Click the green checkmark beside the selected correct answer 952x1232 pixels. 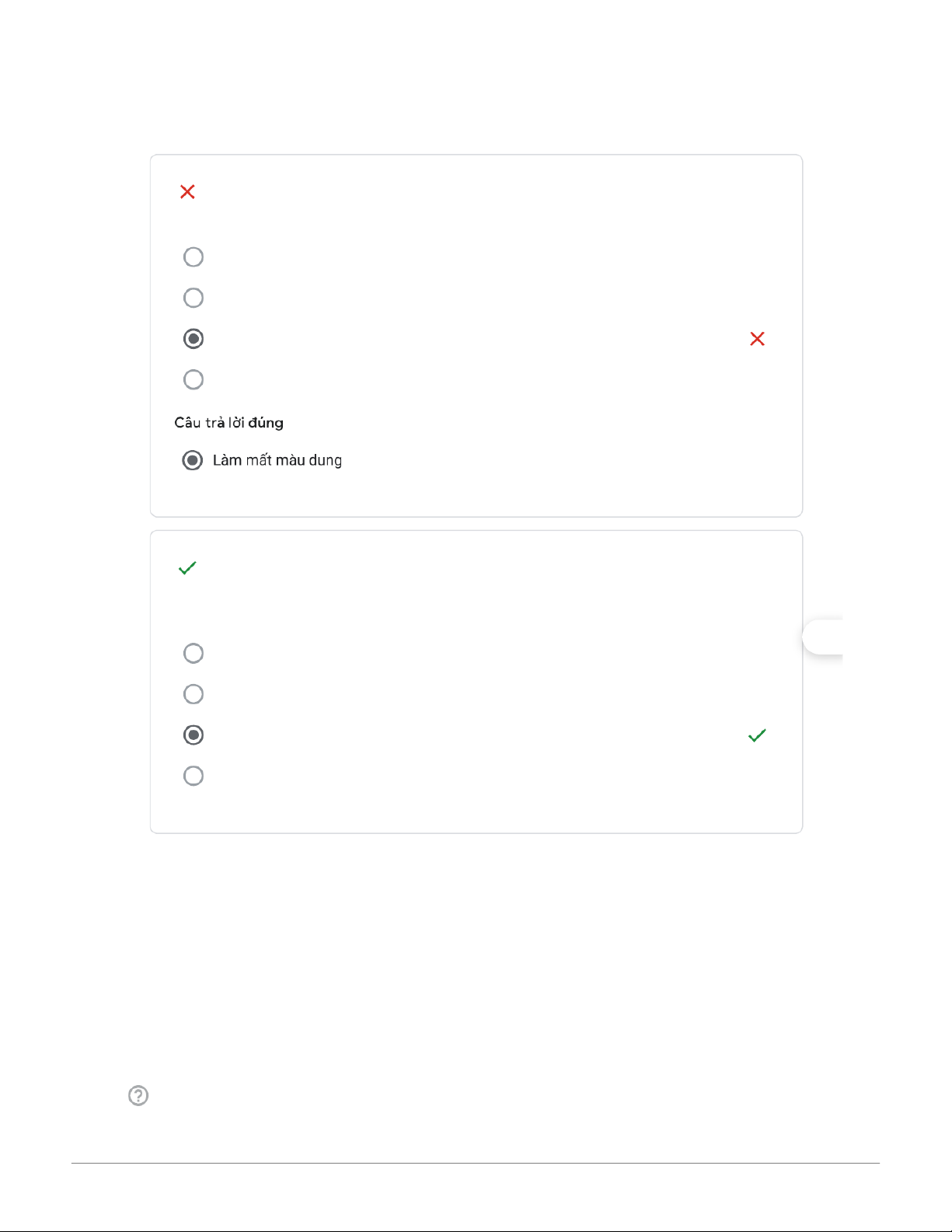point(757,735)
